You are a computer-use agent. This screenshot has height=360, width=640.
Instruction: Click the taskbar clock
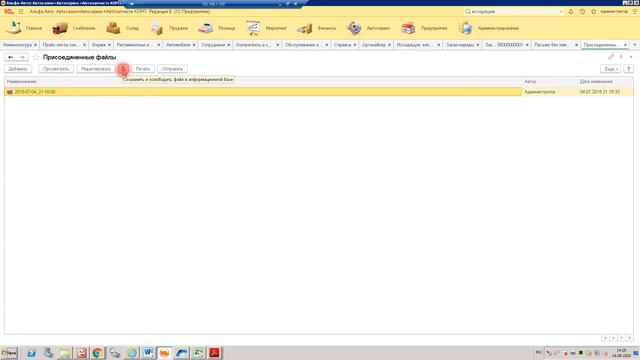pyautogui.click(x=622, y=353)
